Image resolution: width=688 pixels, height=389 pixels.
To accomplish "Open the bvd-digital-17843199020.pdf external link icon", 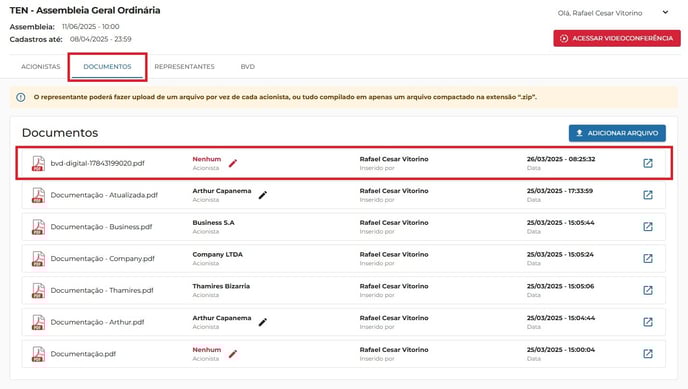I will coord(648,163).
